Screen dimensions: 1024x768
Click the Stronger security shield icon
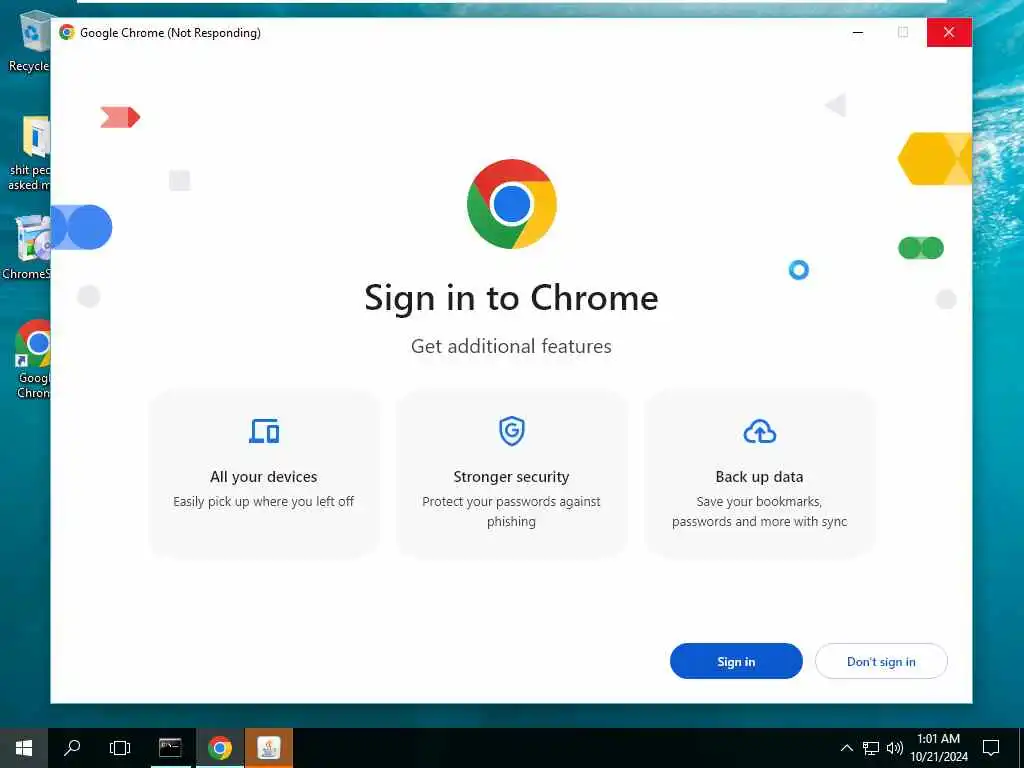point(511,431)
